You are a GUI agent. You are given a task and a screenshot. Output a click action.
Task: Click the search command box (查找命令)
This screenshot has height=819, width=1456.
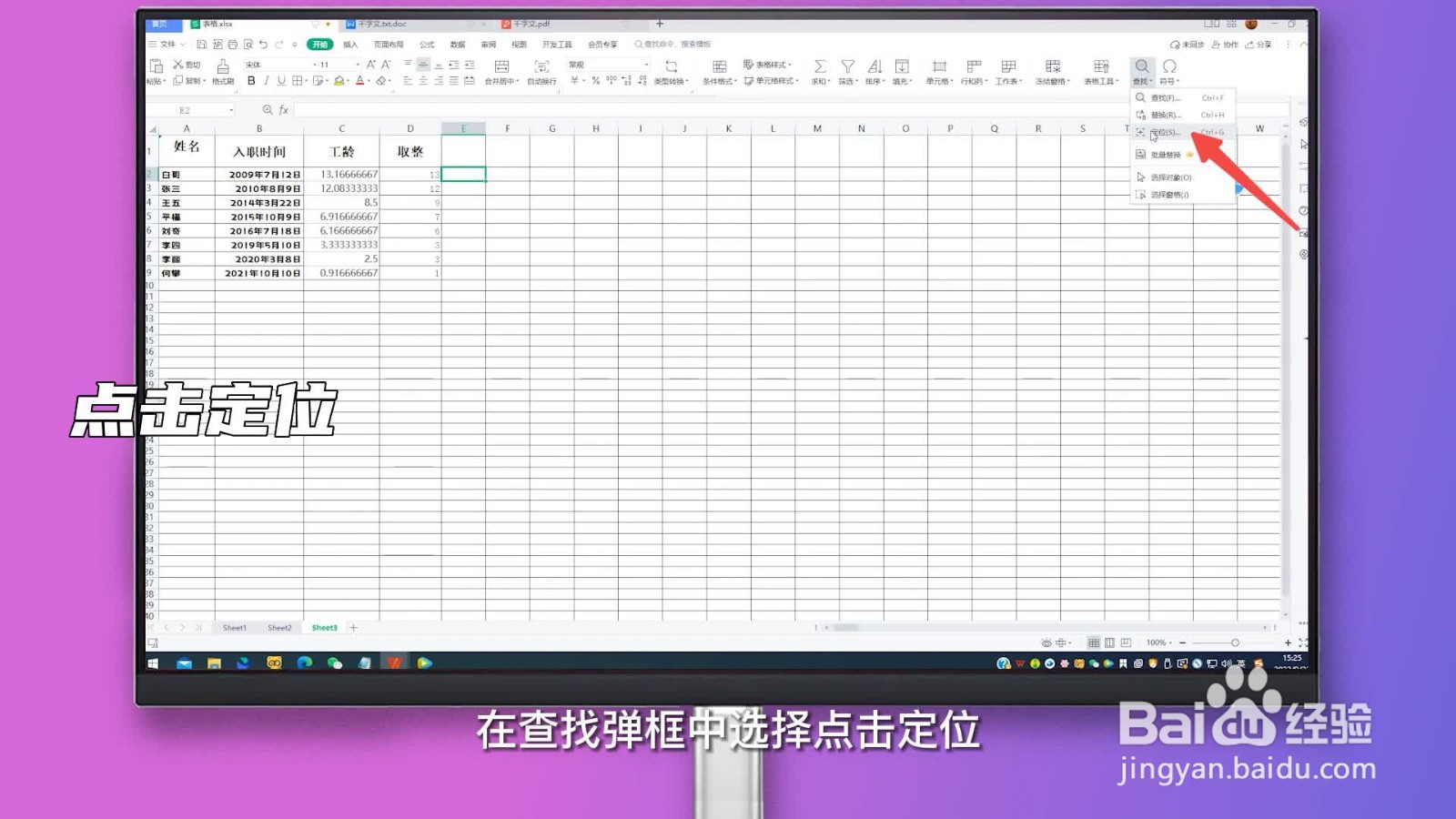pyautogui.click(x=673, y=44)
